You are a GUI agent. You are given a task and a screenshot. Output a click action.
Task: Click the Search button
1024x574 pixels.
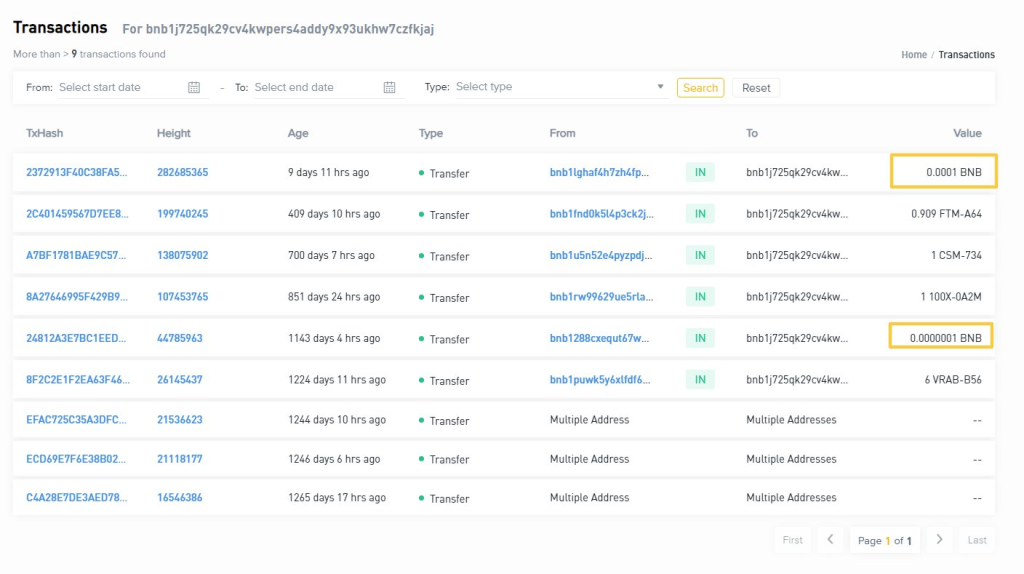click(x=700, y=88)
